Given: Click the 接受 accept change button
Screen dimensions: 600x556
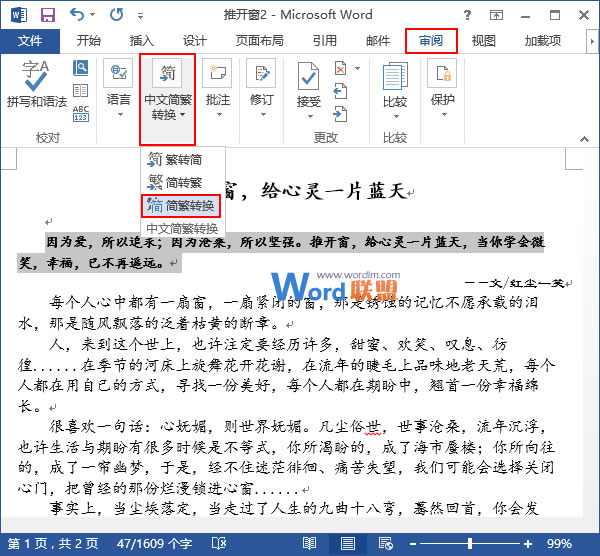Looking at the screenshot, I should [x=308, y=83].
